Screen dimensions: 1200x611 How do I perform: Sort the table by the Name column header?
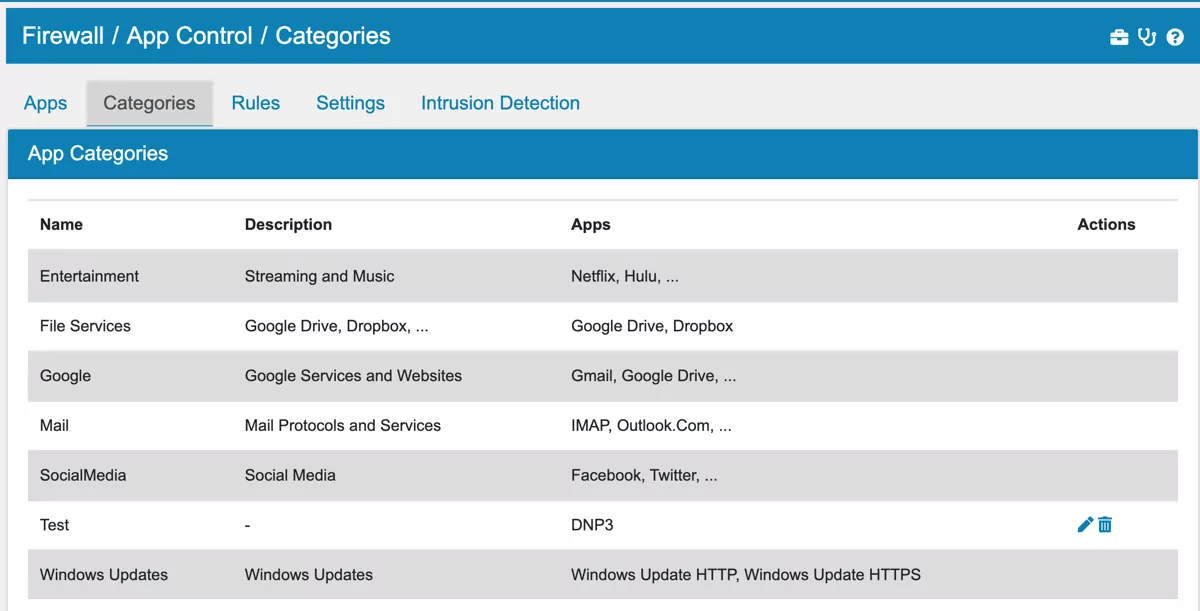tap(61, 224)
